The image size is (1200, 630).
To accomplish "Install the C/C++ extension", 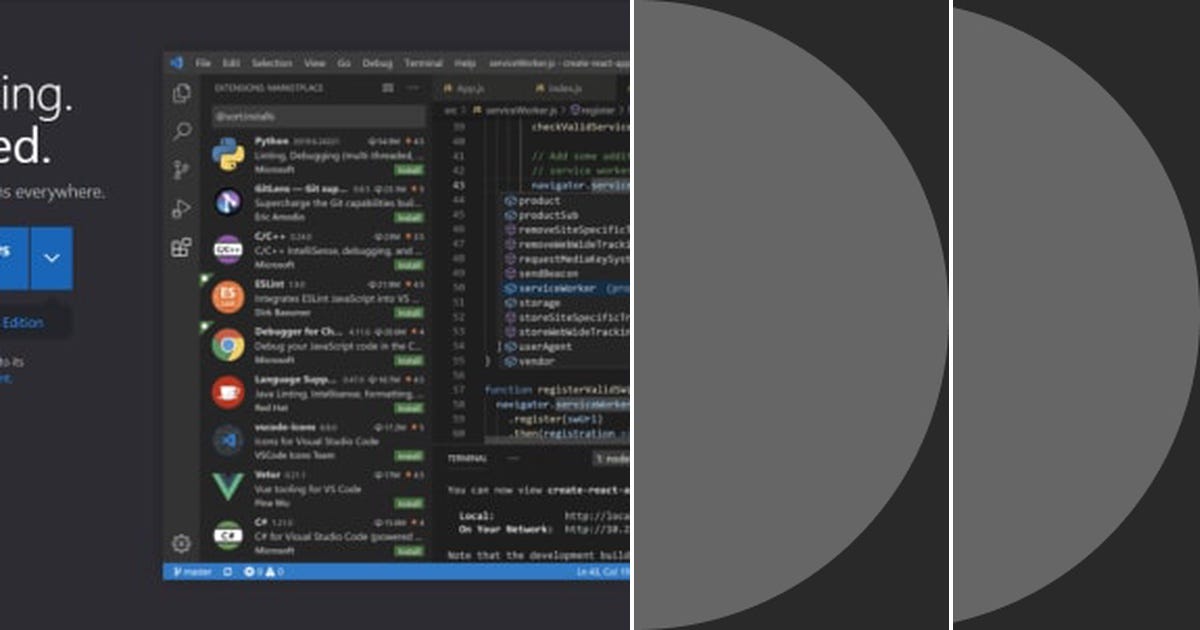I will click(408, 265).
